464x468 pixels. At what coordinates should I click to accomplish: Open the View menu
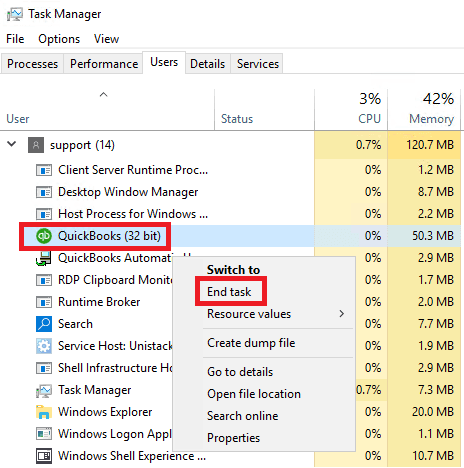pyautogui.click(x=106, y=39)
